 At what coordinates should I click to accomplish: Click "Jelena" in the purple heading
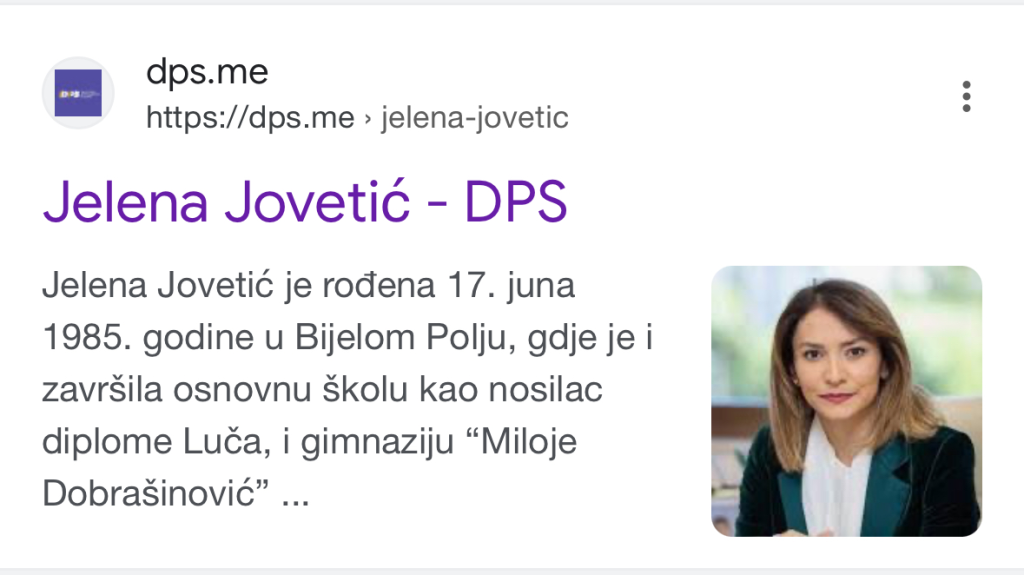pyautogui.click(x=125, y=202)
